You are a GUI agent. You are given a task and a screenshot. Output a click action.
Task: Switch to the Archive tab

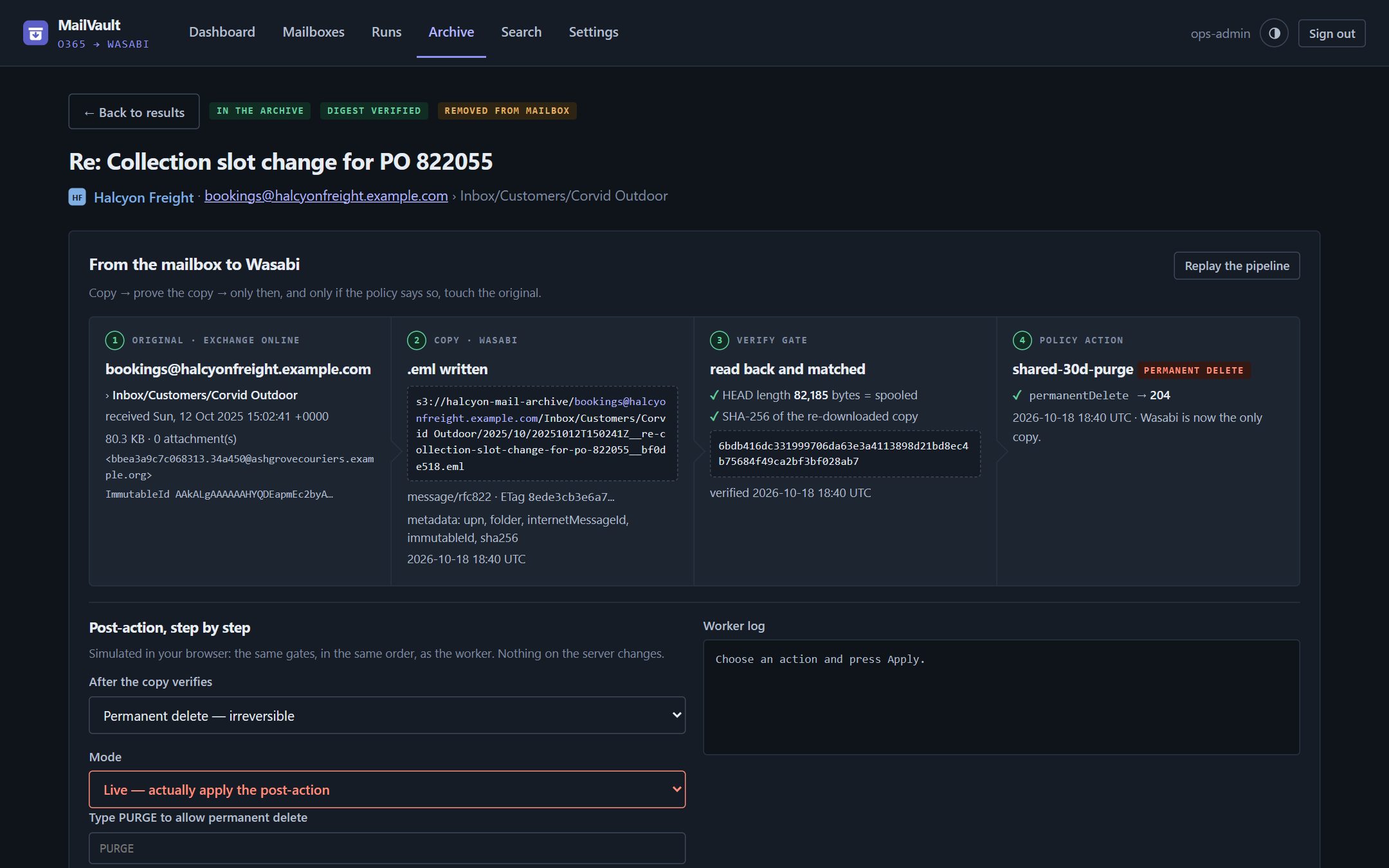click(x=451, y=32)
